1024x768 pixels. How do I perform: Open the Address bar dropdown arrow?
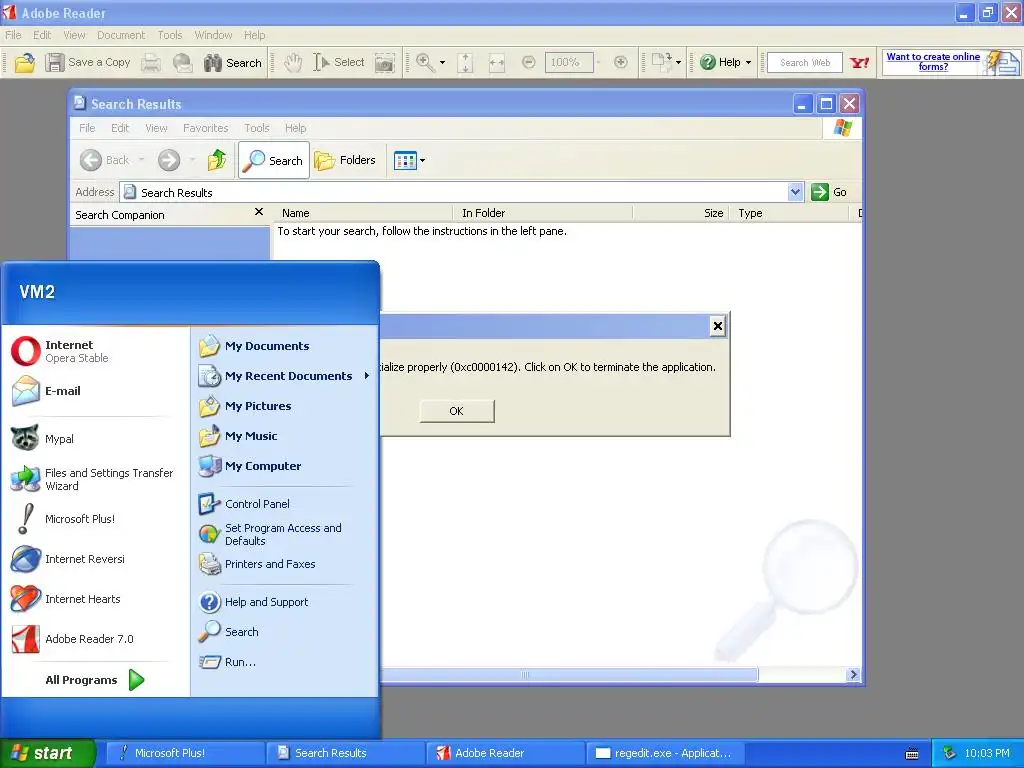(x=795, y=192)
